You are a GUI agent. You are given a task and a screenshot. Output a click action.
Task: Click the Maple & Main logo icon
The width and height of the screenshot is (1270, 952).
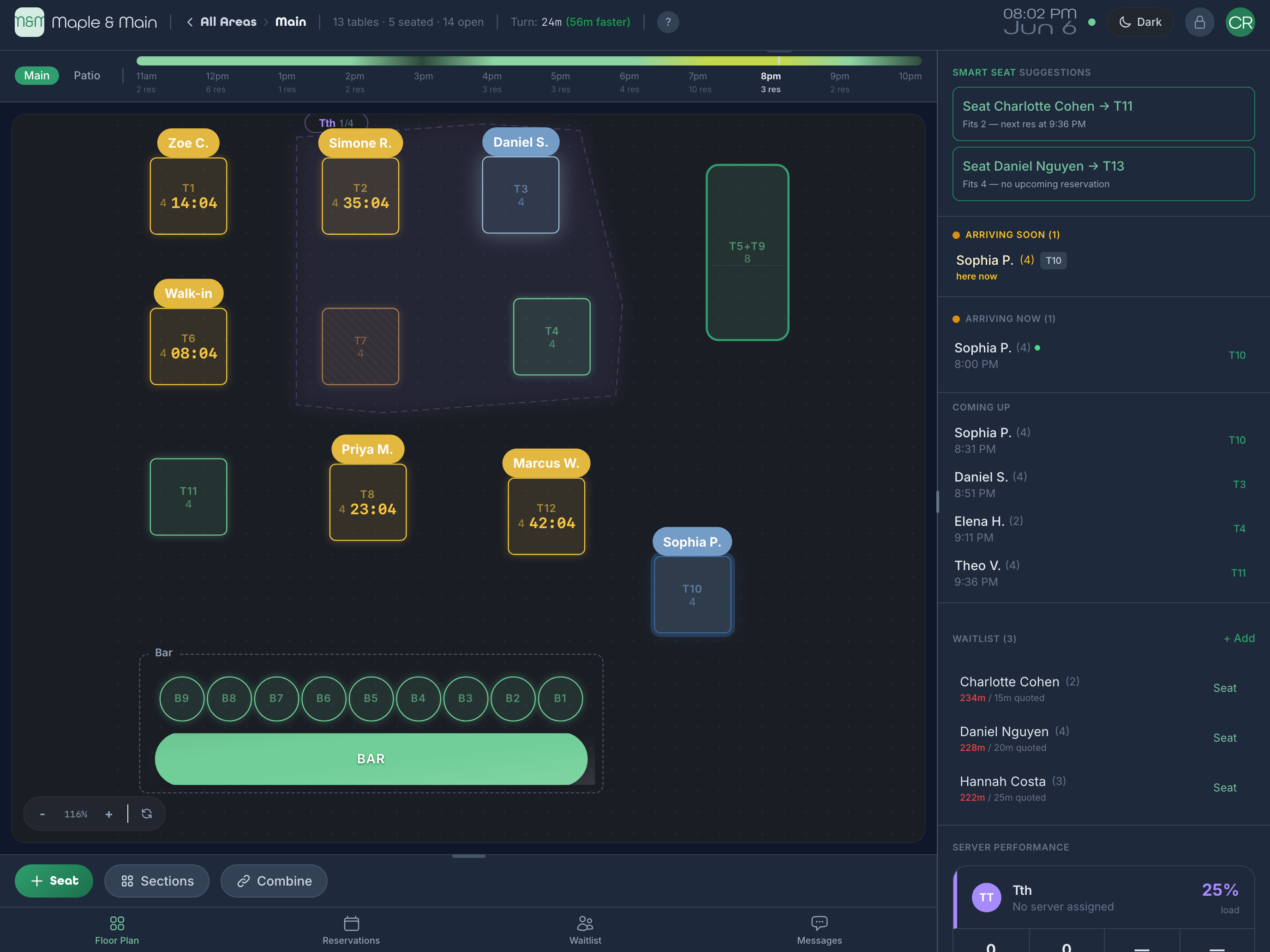pyautogui.click(x=29, y=22)
